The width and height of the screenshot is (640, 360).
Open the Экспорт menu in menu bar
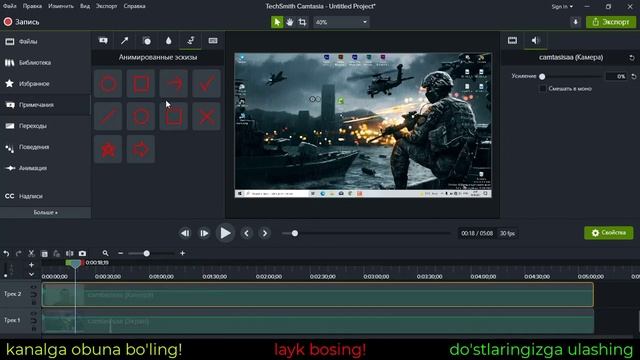(106, 6)
